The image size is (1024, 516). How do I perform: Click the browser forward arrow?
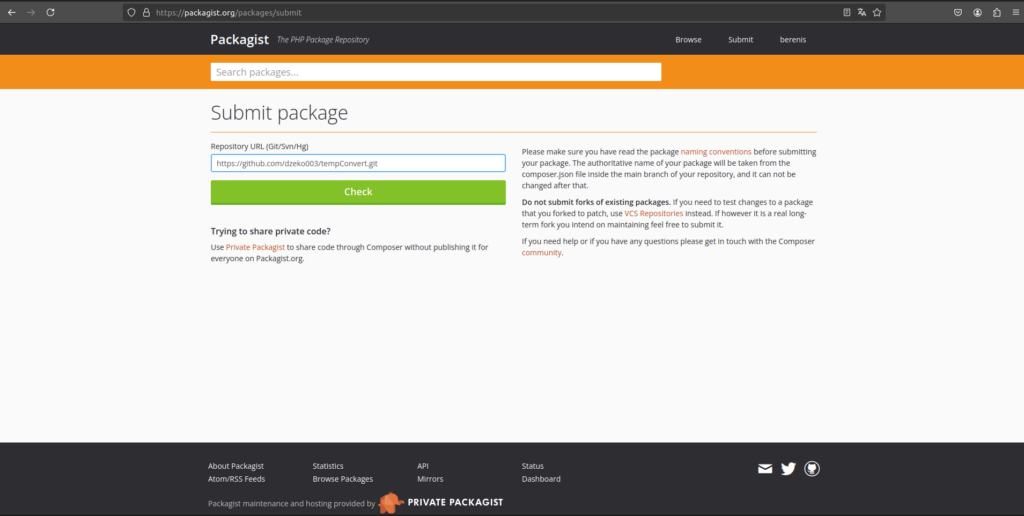[x=31, y=12]
